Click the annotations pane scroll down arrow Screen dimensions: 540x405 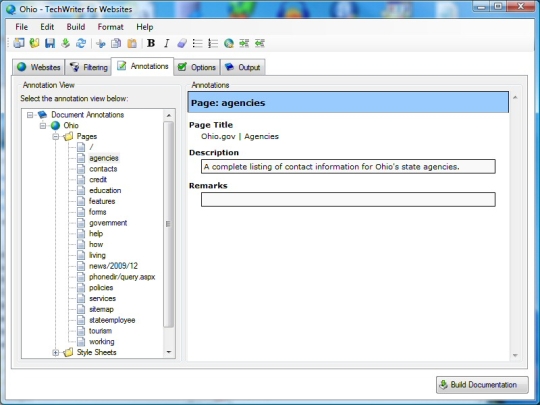click(x=515, y=355)
